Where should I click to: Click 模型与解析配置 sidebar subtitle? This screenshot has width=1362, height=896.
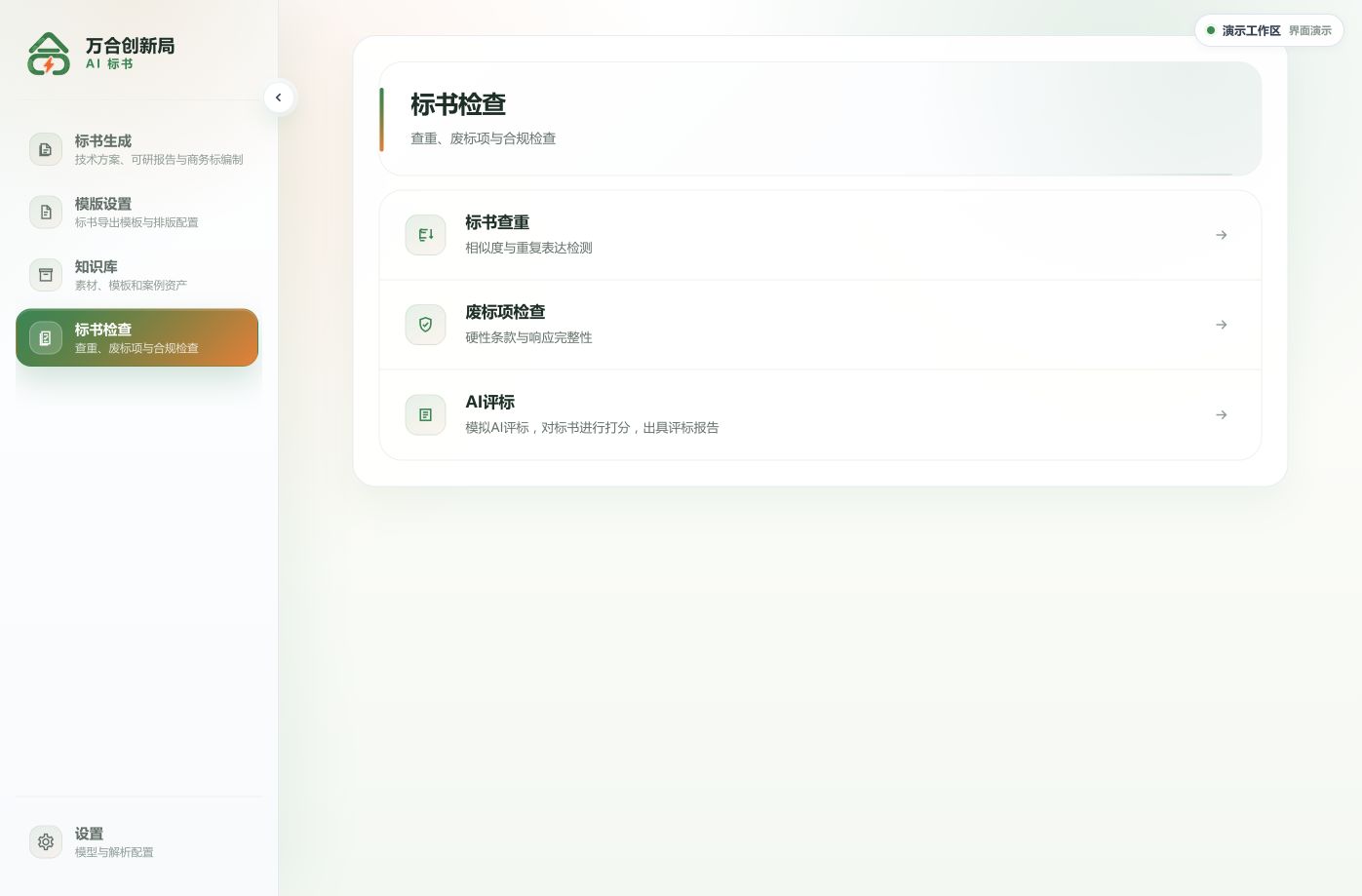114,852
